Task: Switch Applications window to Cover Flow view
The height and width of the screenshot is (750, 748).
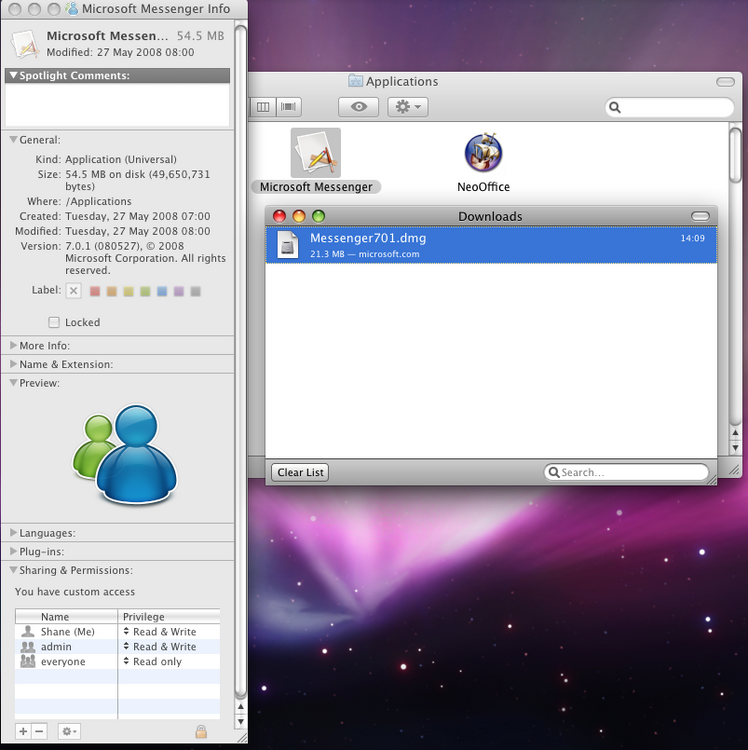Action: point(288,107)
